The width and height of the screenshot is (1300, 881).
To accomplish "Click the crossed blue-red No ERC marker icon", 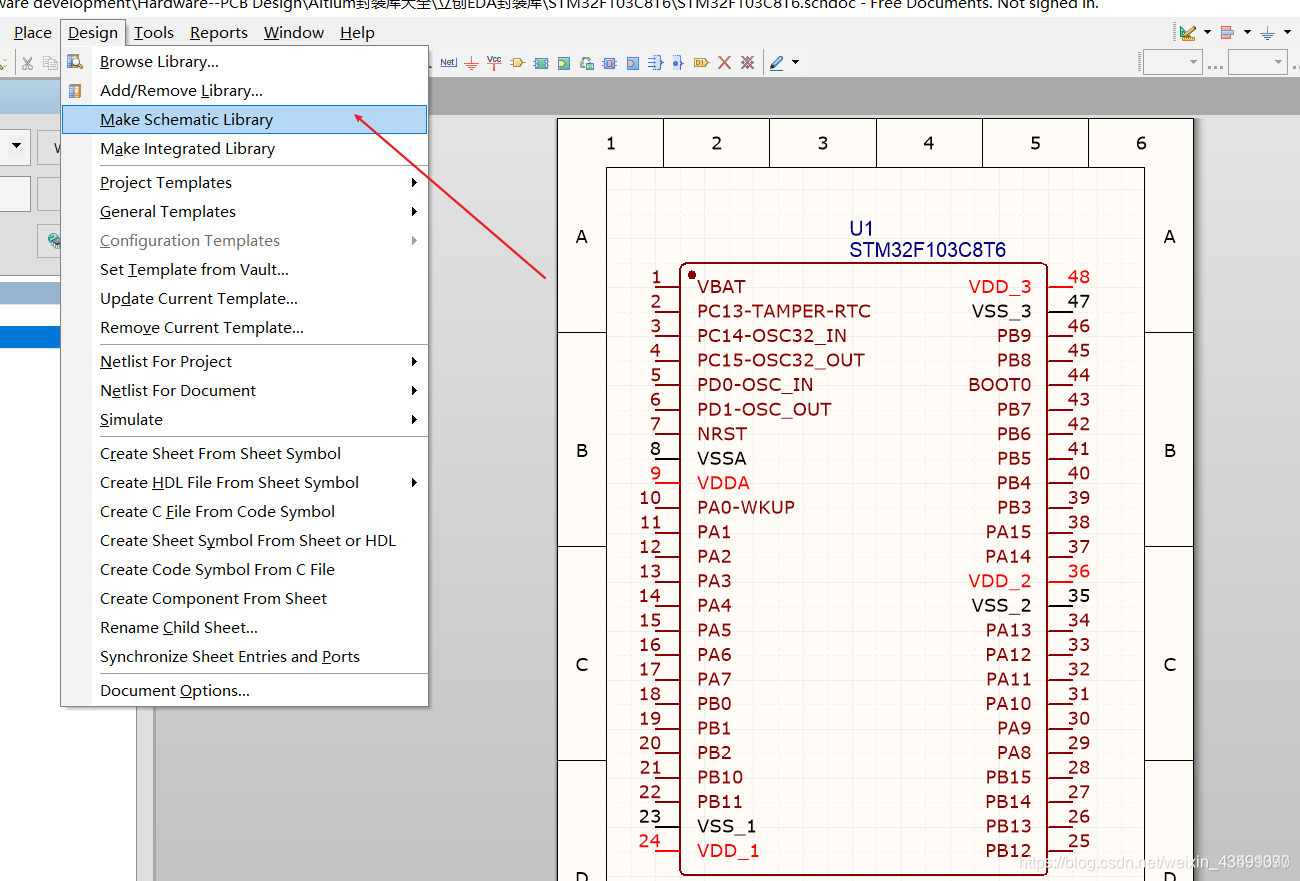I will [x=747, y=62].
